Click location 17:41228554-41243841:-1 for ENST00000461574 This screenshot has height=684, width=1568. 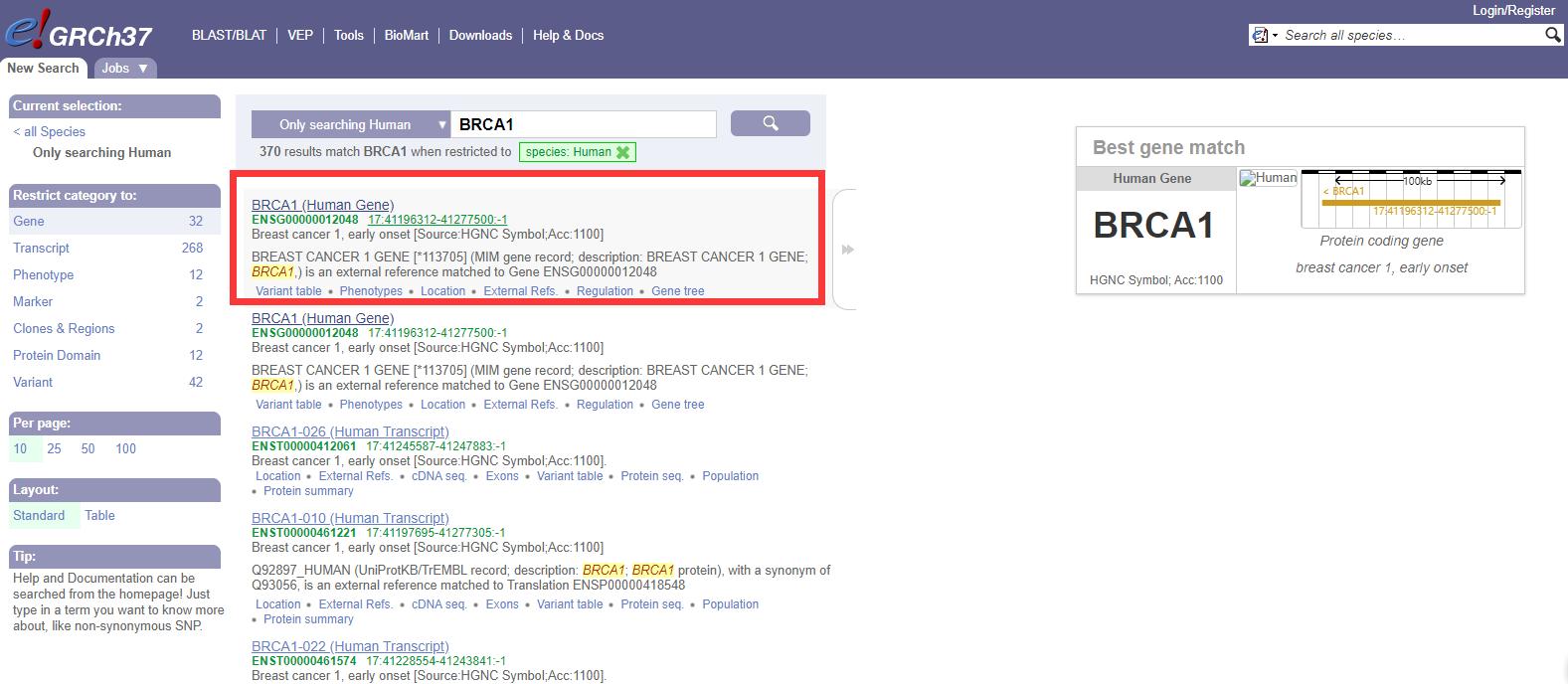click(x=436, y=661)
